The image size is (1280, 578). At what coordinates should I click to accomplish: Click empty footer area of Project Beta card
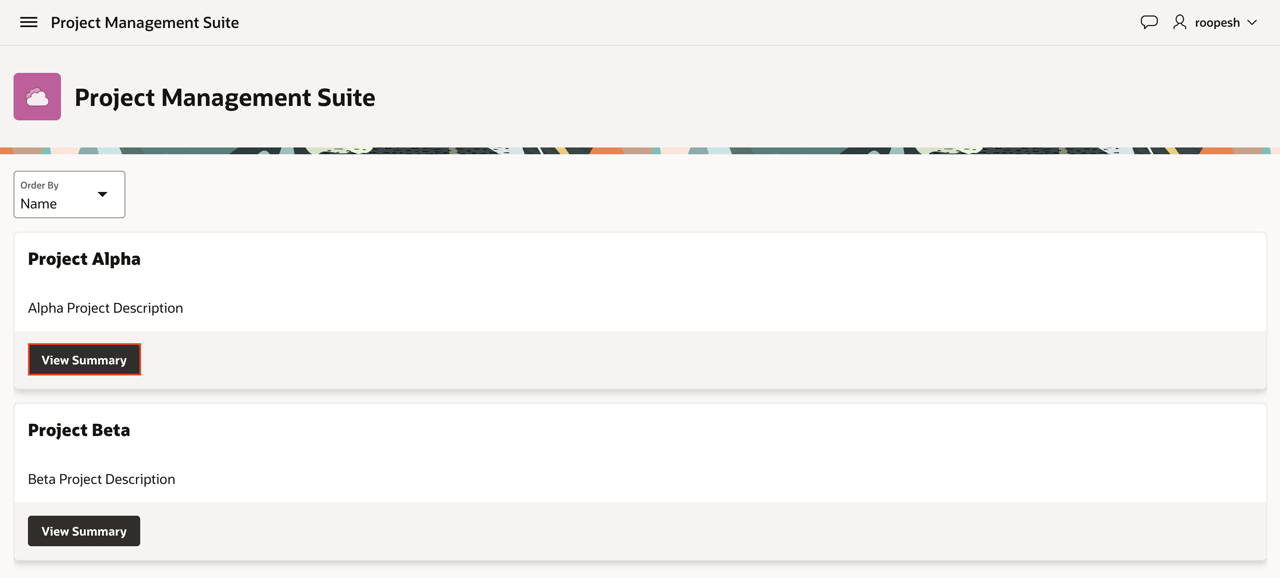click(700, 531)
